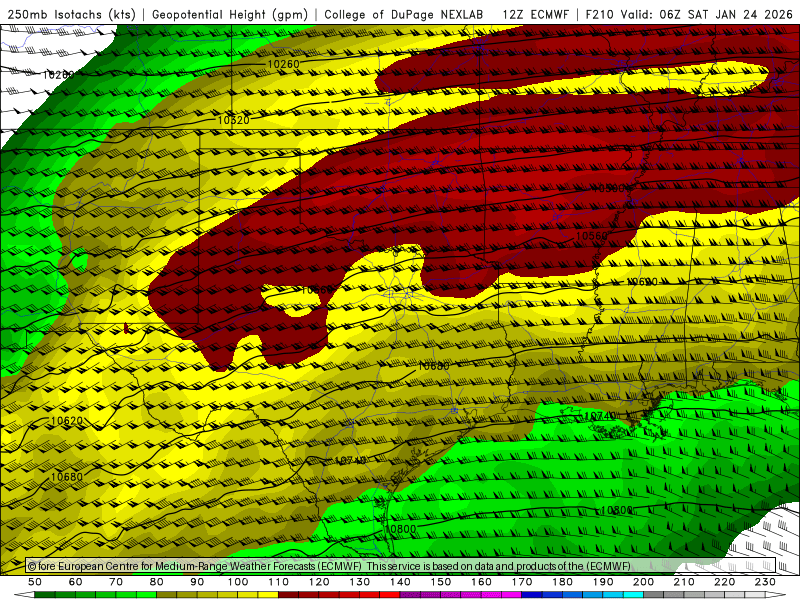Click the 180 value on color scale
Viewport: 800px width, 600px height.
pyautogui.click(x=562, y=582)
